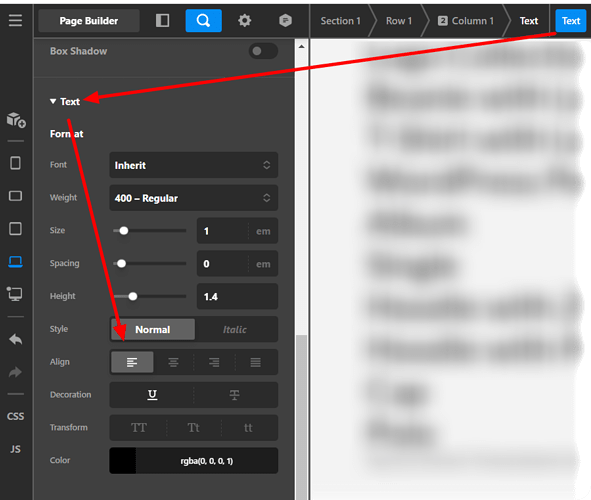Open the black text color swatch
The image size is (591, 500).
tap(122, 460)
